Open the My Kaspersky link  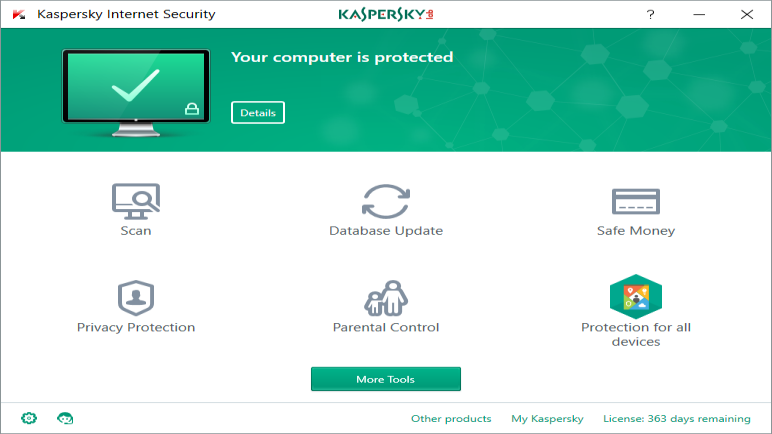[x=547, y=418]
